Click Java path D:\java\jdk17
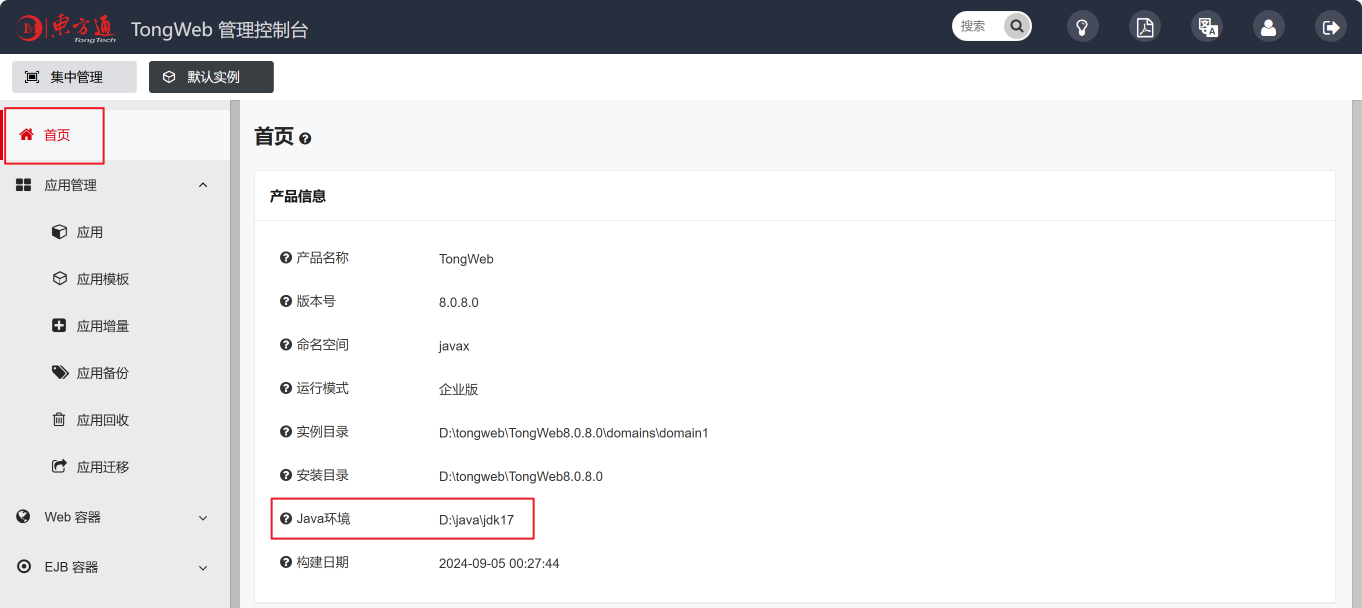The width and height of the screenshot is (1362, 608). click(476, 520)
